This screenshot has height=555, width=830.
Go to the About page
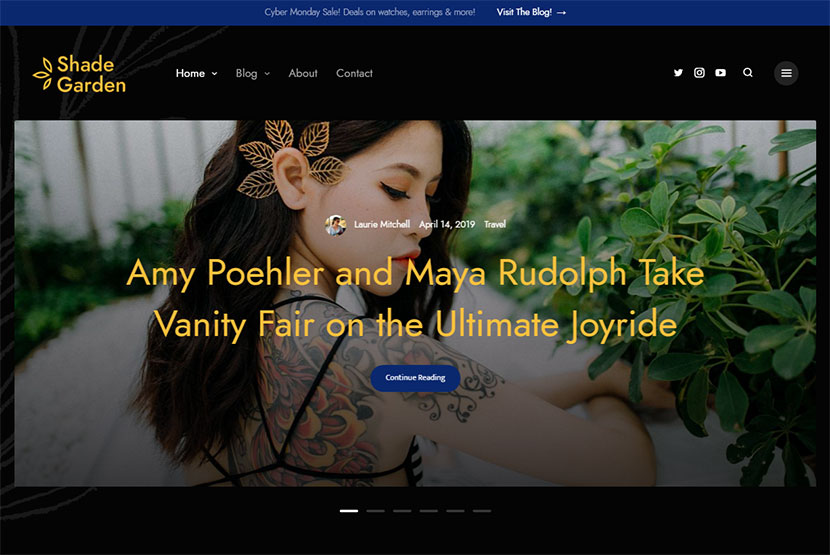point(303,73)
